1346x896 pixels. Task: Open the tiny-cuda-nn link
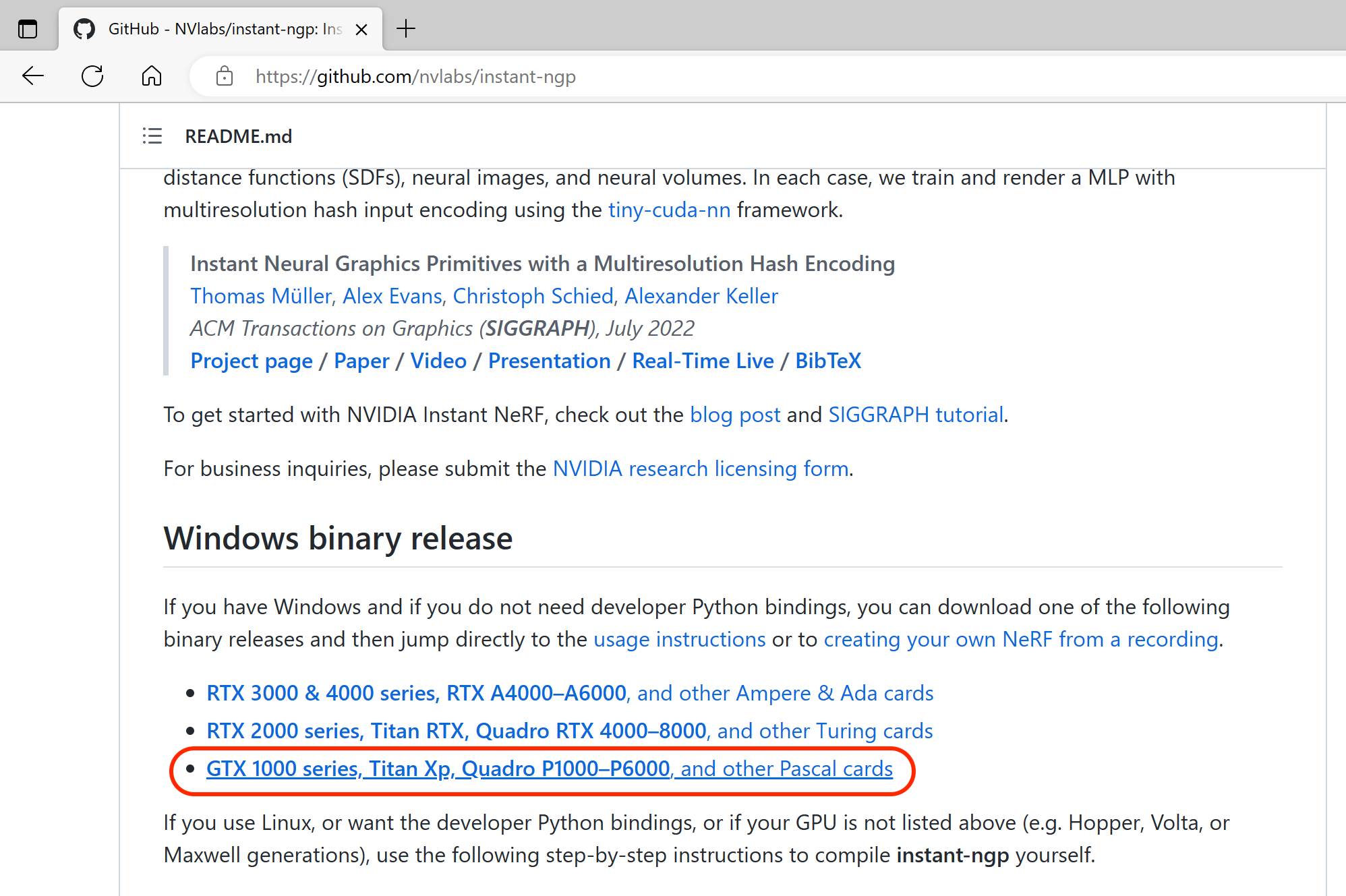pos(669,210)
